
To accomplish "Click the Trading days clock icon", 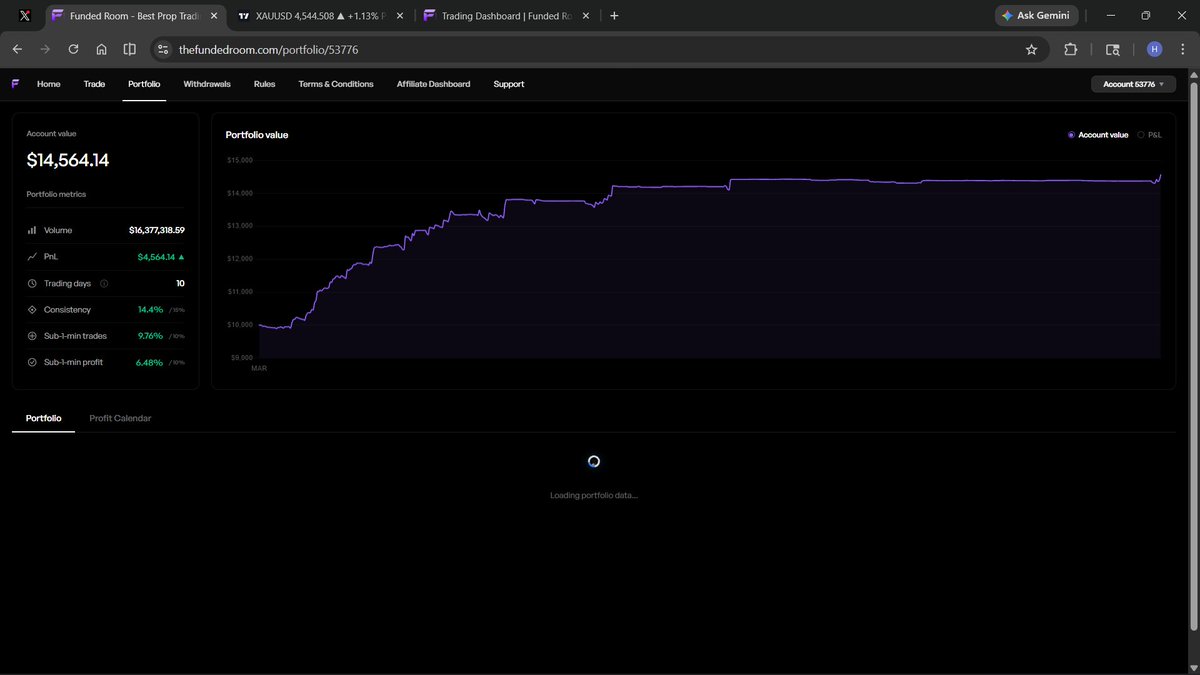I will pos(32,283).
